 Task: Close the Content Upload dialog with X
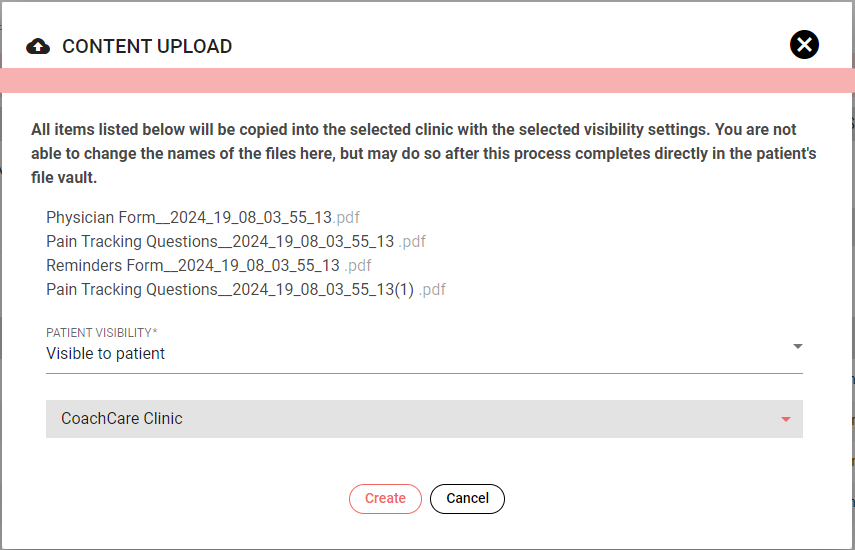pos(804,45)
